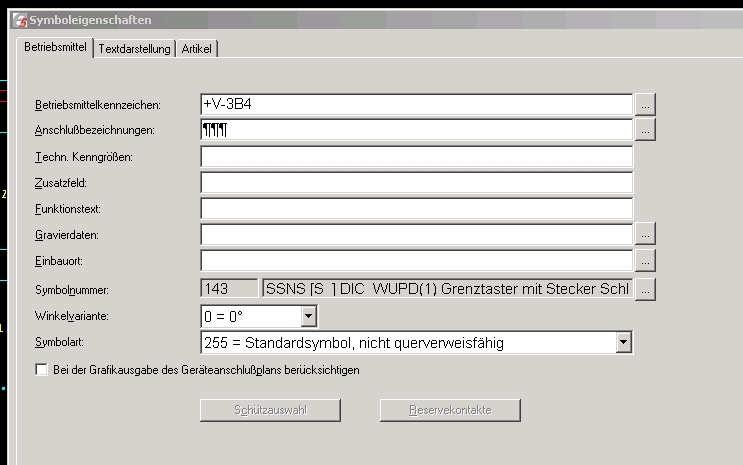Enable Geräteanschlußplan Grafikausgabe checkbox
Screen dimensions: 743x465
point(42,370)
